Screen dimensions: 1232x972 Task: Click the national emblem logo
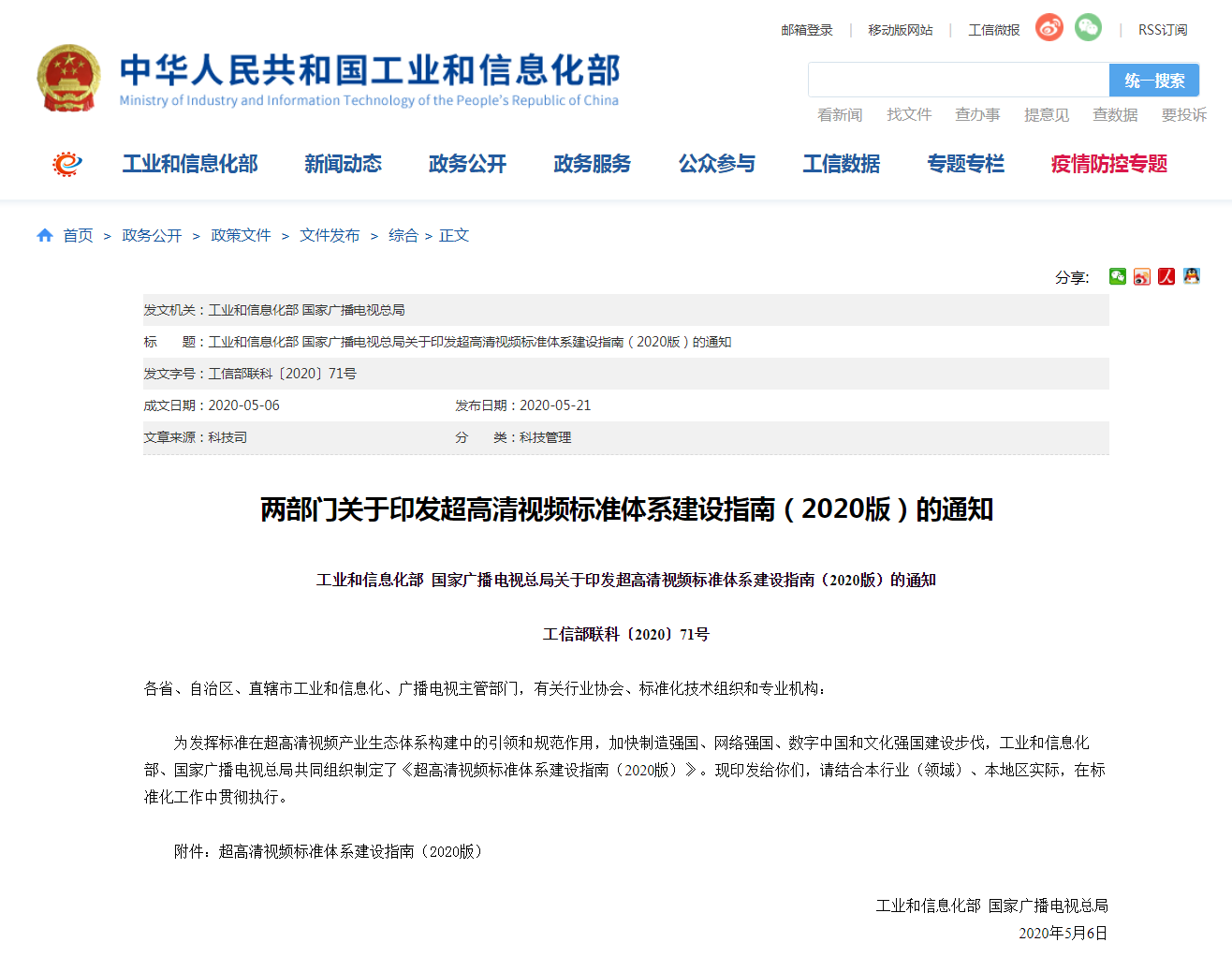coord(68,79)
